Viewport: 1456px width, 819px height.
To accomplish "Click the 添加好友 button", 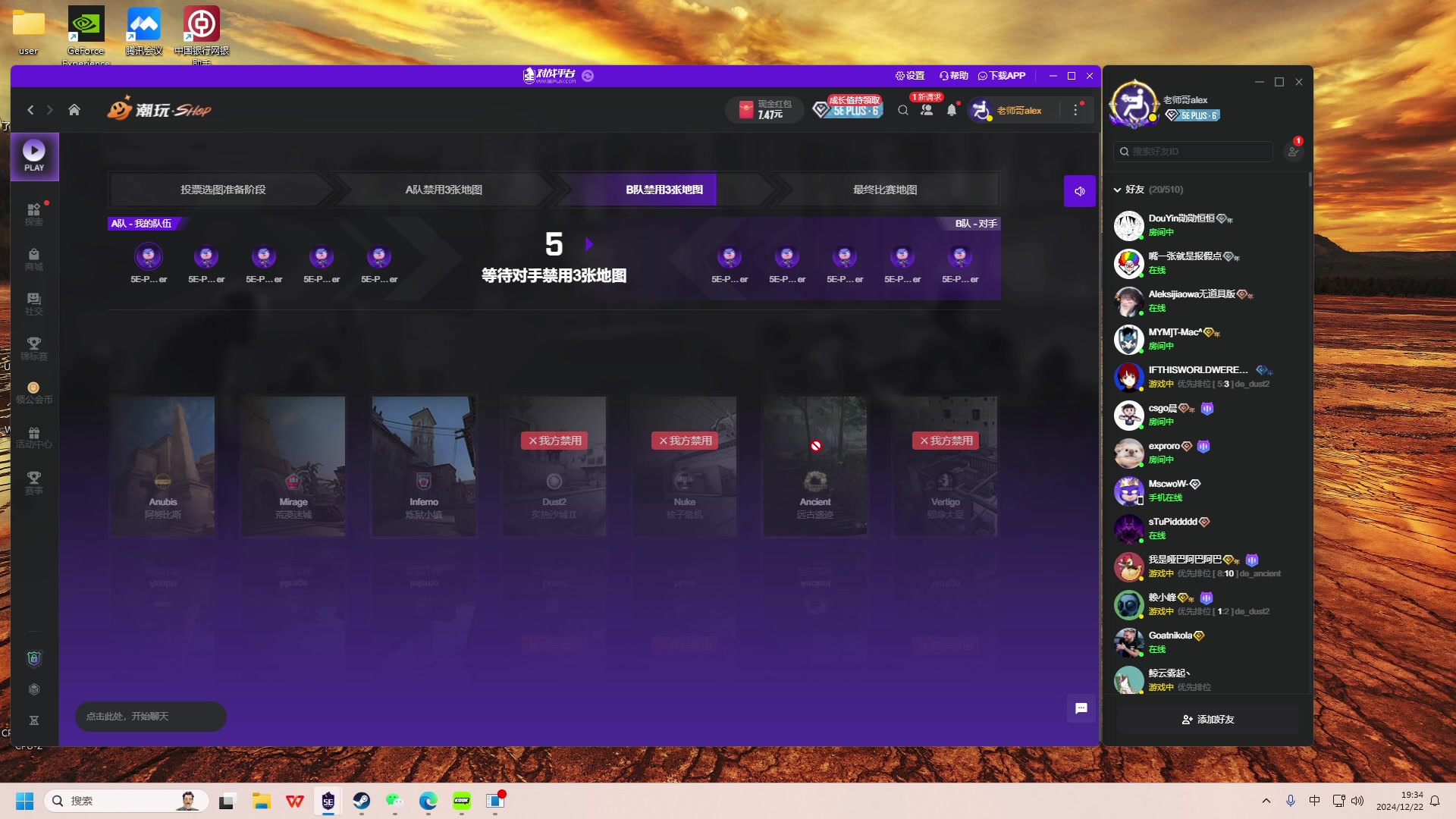I will pos(1208,720).
